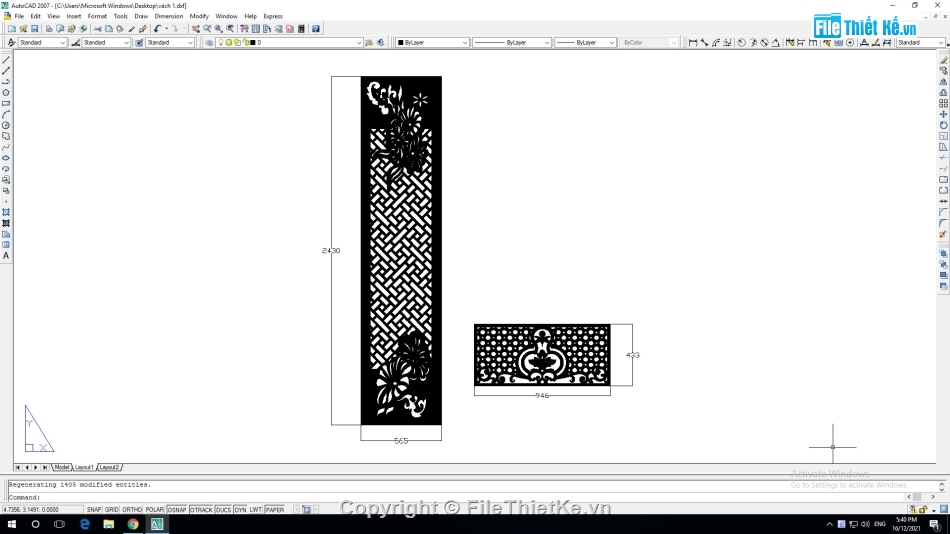Screen dimensions: 950x534
Task: Toggle OSNAP in status bar
Action: tap(177, 510)
